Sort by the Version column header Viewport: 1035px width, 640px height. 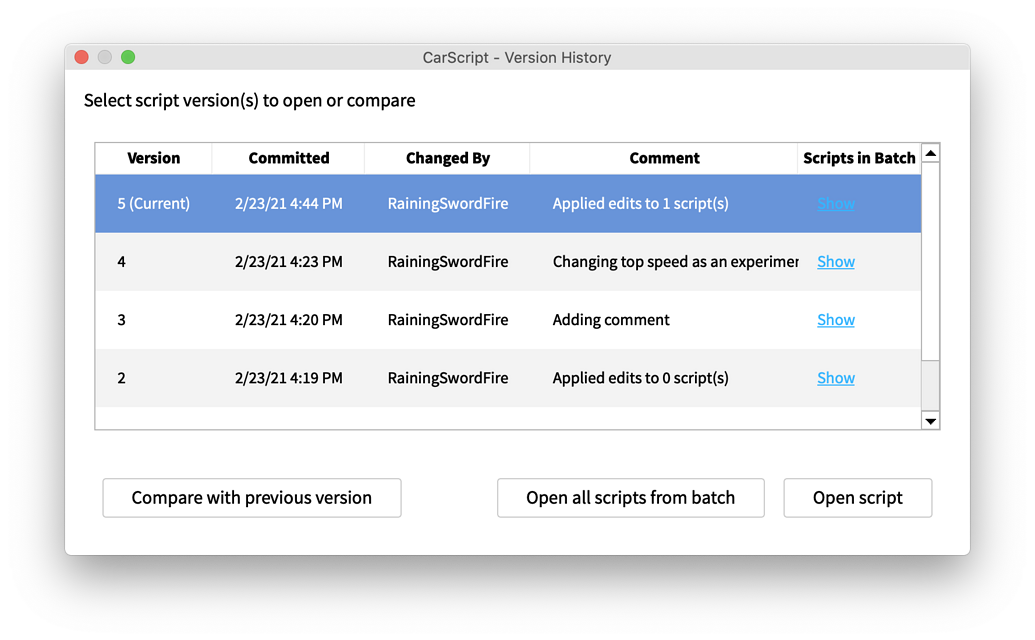pyautogui.click(x=152, y=158)
